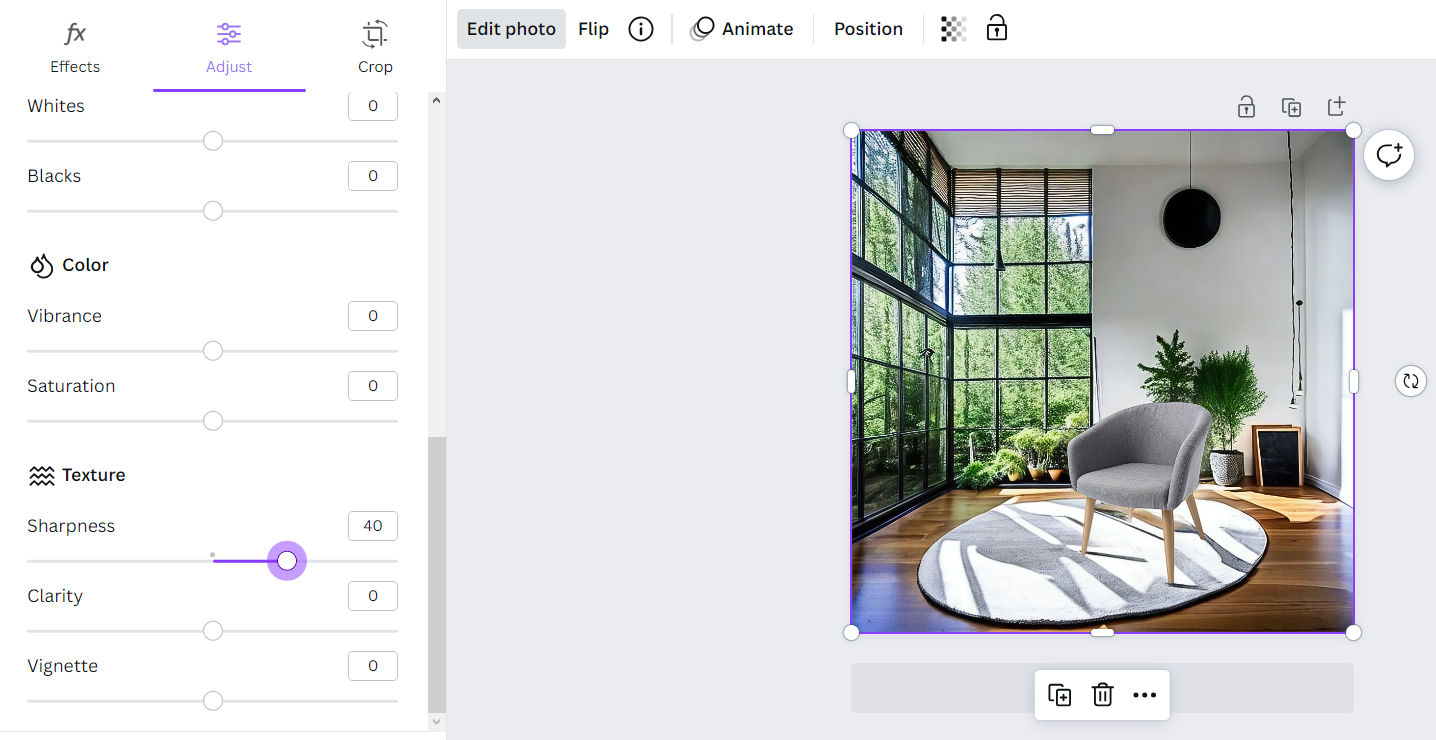Click the Animate button
Viewport: 1436px width, 740px height.
742,29
